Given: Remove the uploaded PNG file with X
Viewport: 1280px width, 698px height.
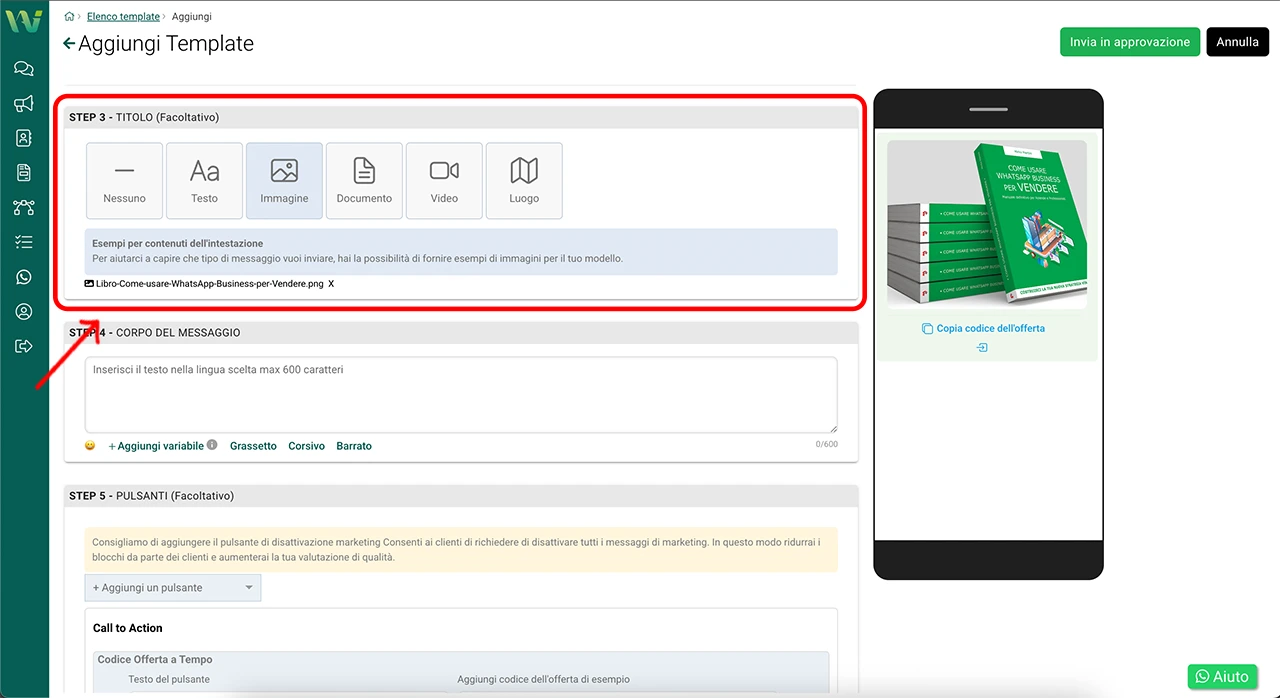Looking at the screenshot, I should tap(331, 284).
